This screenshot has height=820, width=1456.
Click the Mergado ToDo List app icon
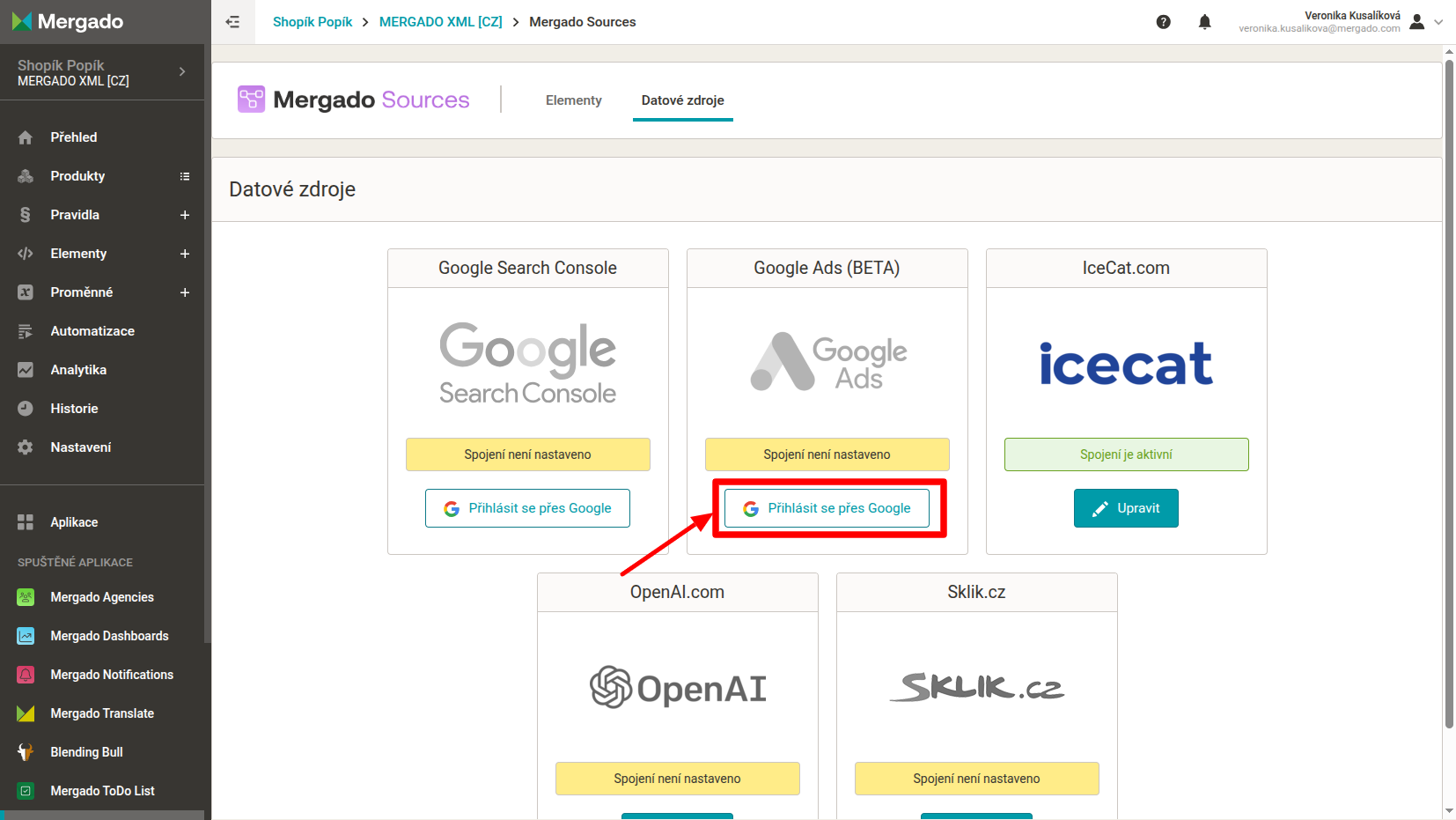click(x=26, y=791)
